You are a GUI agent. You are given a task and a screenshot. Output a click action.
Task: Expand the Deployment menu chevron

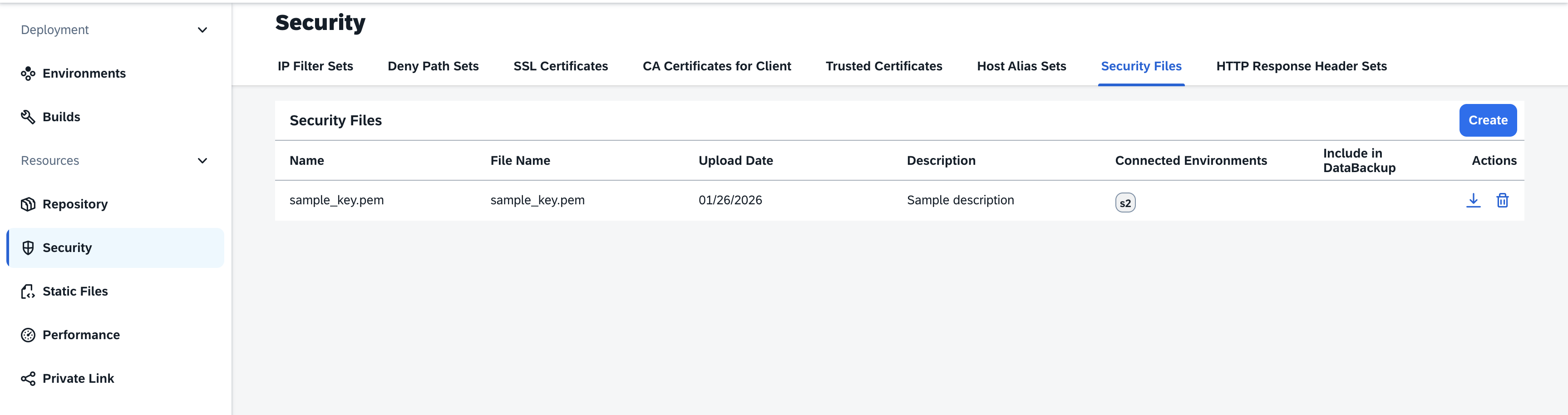pos(202,29)
